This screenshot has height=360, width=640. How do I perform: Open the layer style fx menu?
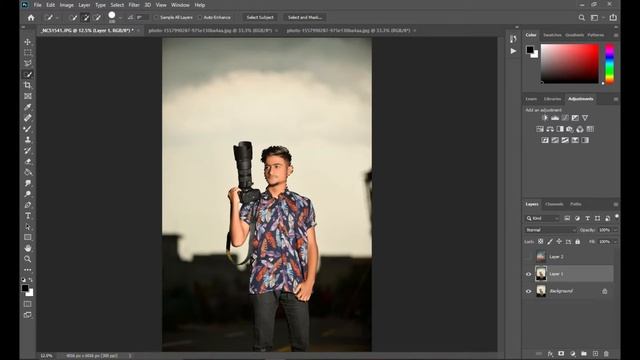point(550,353)
